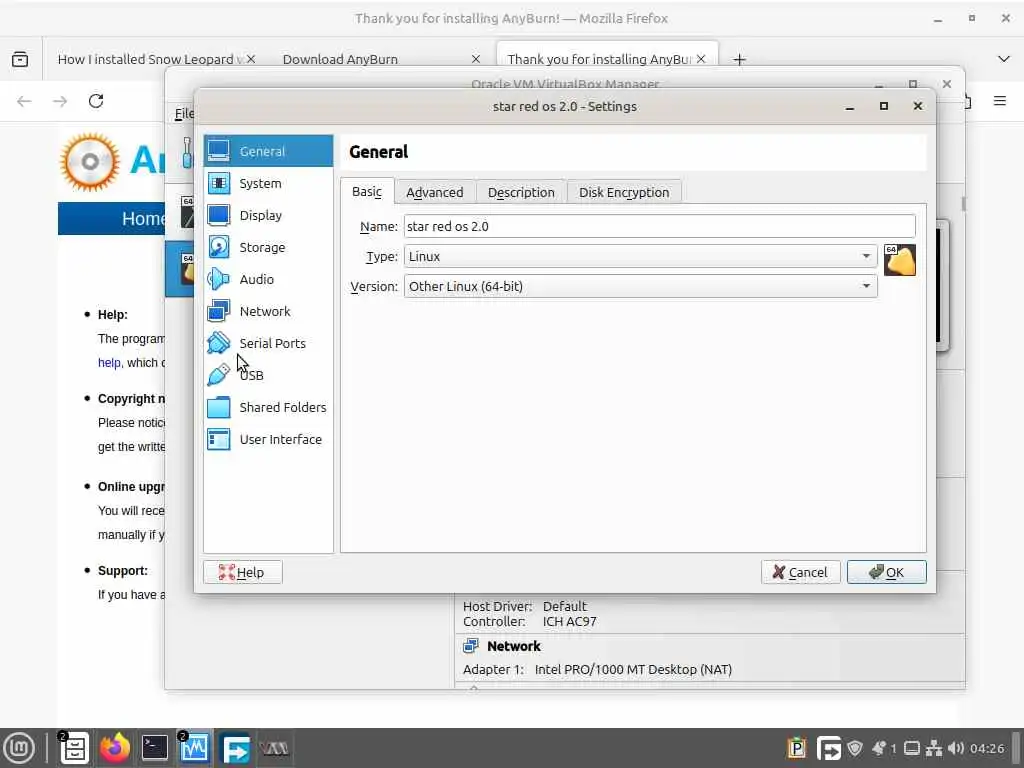Open the Type dropdown showing Linux
The width and height of the screenshot is (1024, 768).
pyautogui.click(x=640, y=256)
